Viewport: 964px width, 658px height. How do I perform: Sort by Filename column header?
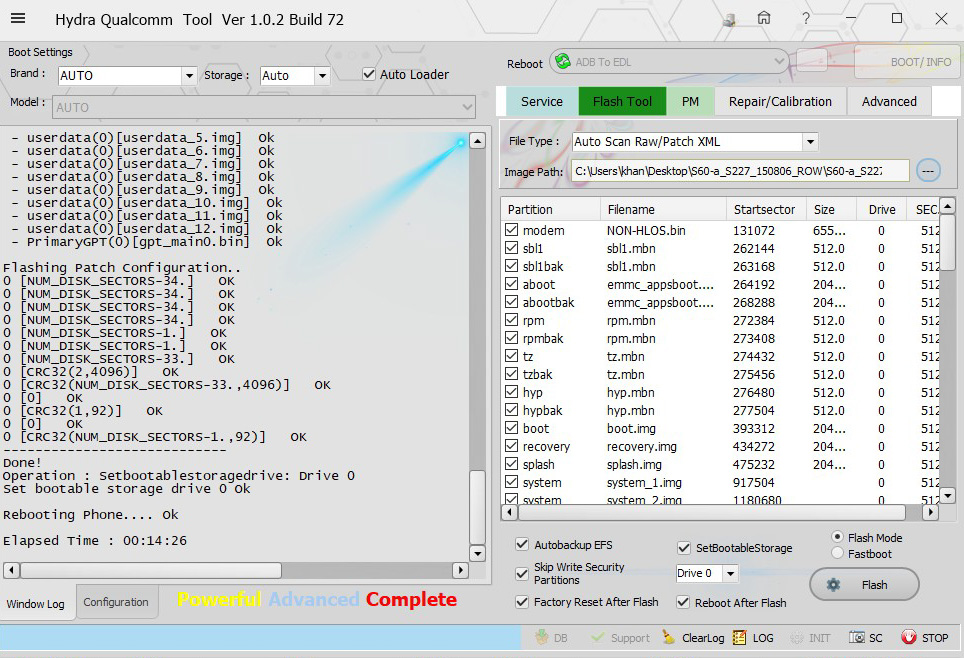pos(663,209)
